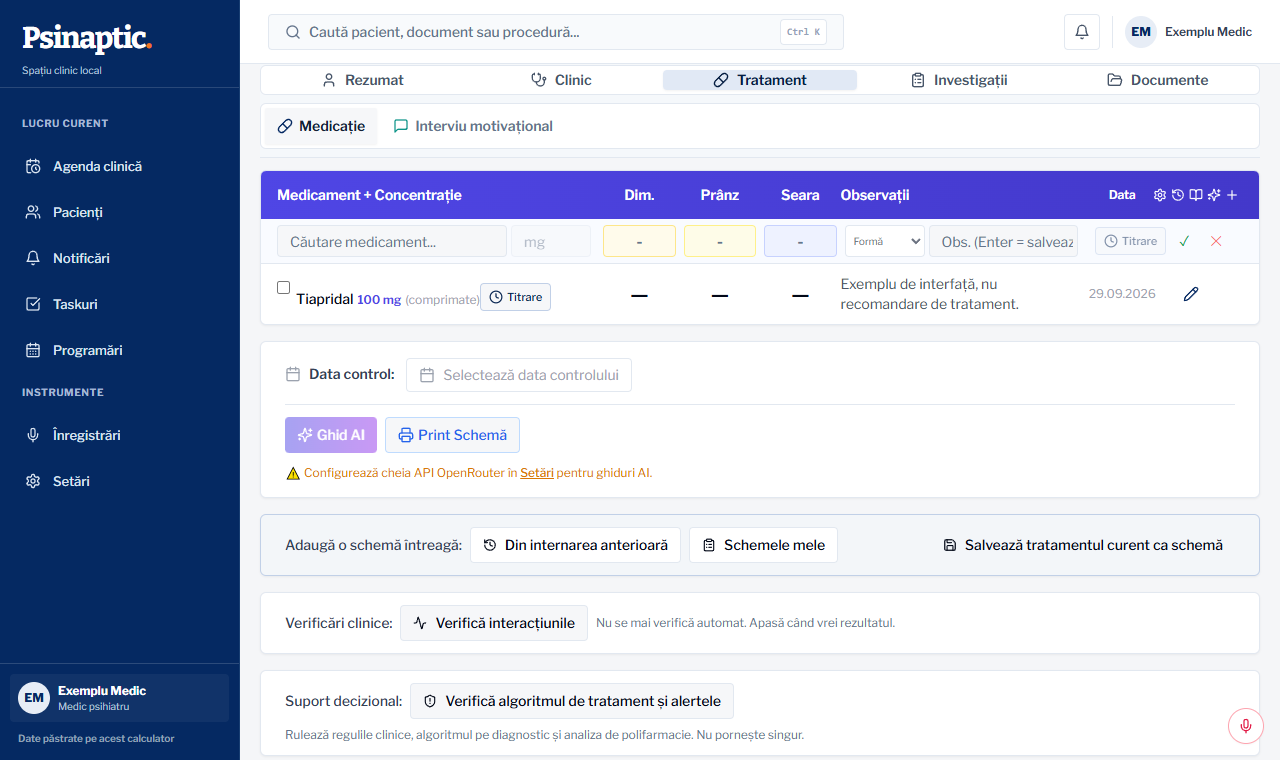This screenshot has width=1280, height=760.
Task: Follow the Setări link in the API warning
Action: (x=537, y=473)
